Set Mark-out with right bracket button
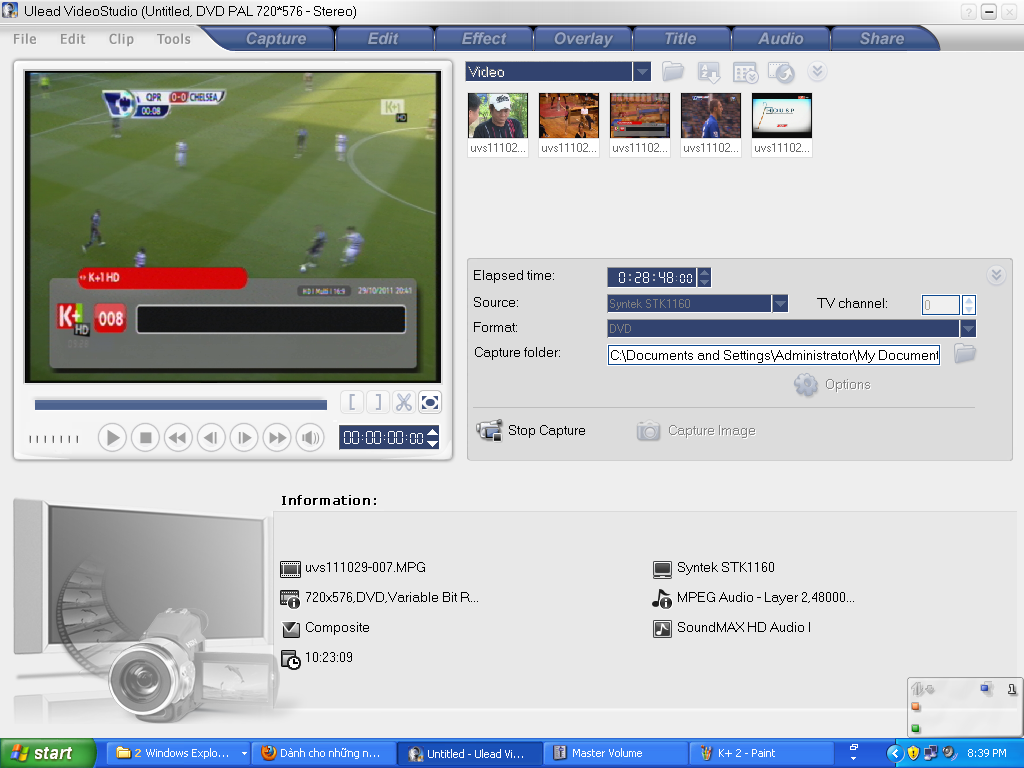The width and height of the screenshot is (1024, 768). [378, 402]
